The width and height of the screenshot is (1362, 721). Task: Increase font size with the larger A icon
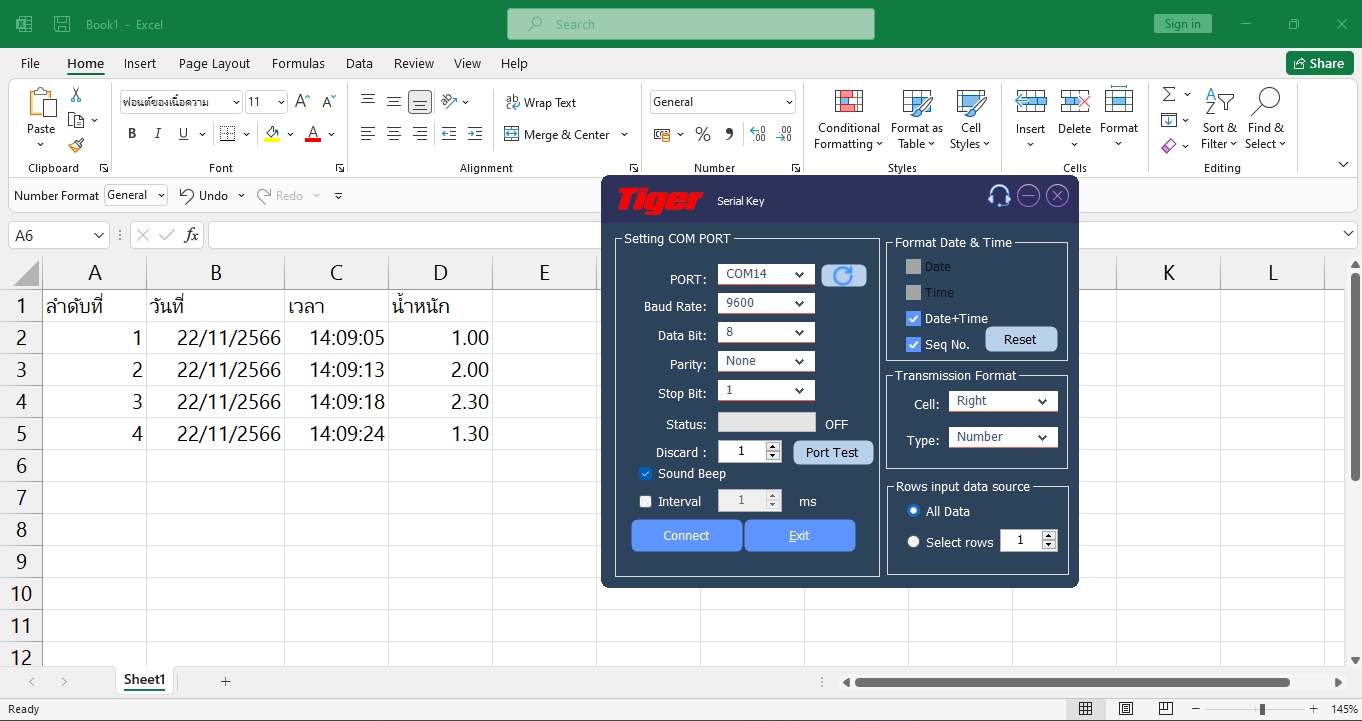click(x=302, y=102)
